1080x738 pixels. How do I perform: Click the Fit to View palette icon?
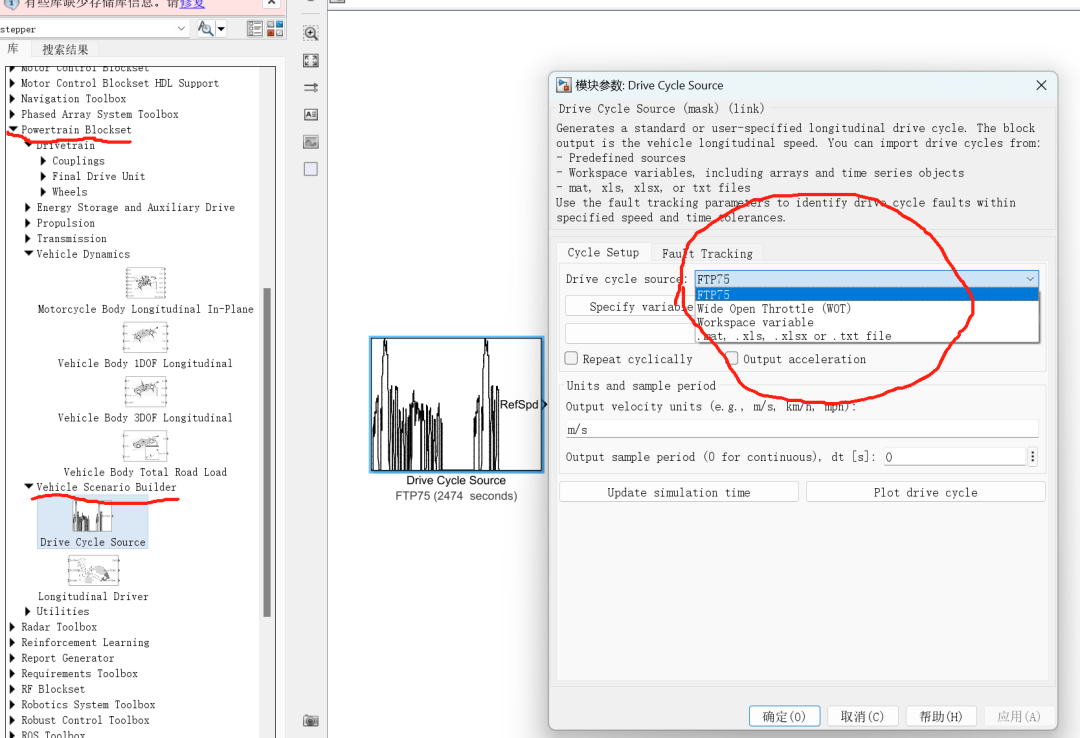click(311, 61)
